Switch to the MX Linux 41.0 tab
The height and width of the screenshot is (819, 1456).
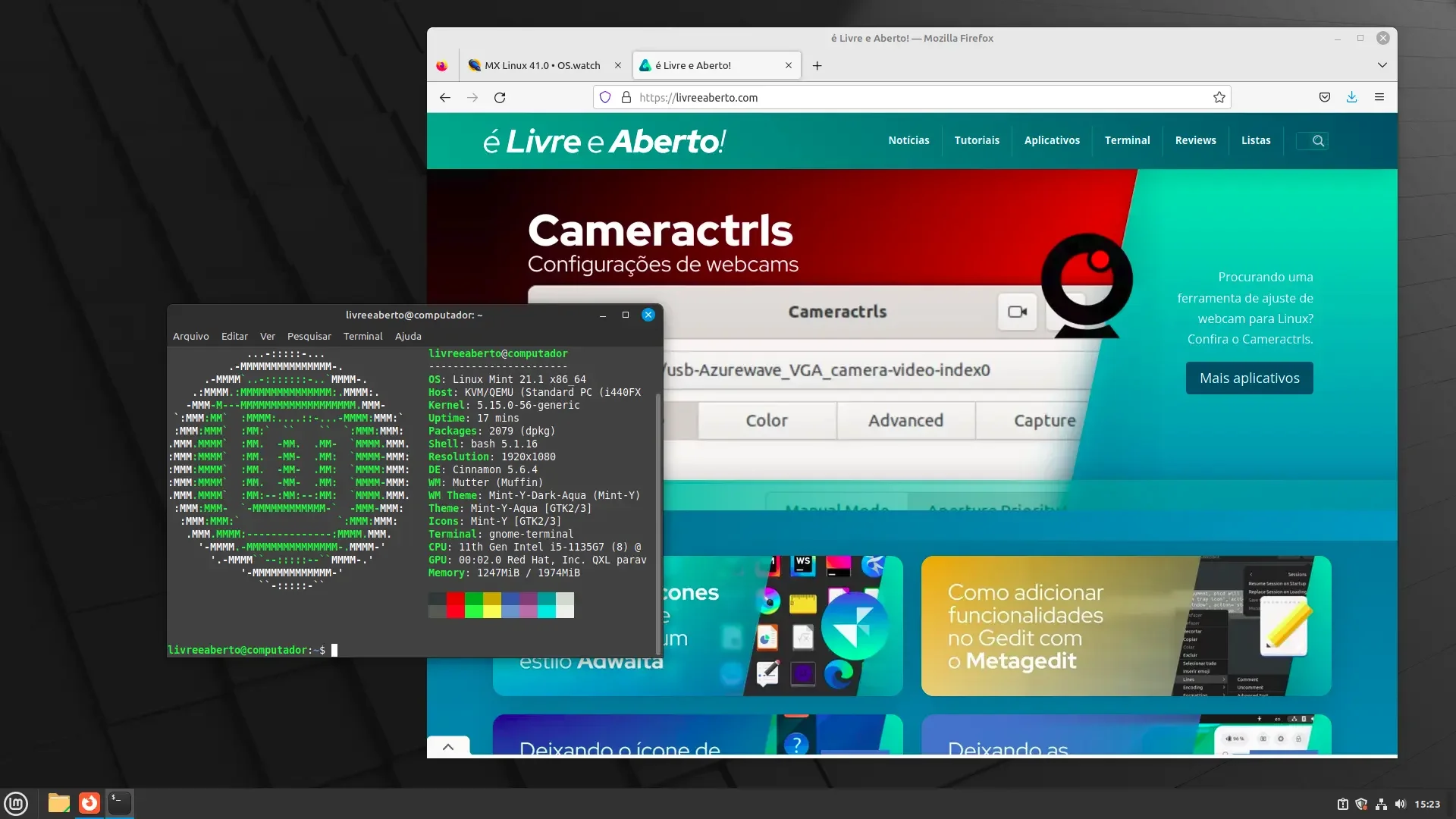point(542,65)
